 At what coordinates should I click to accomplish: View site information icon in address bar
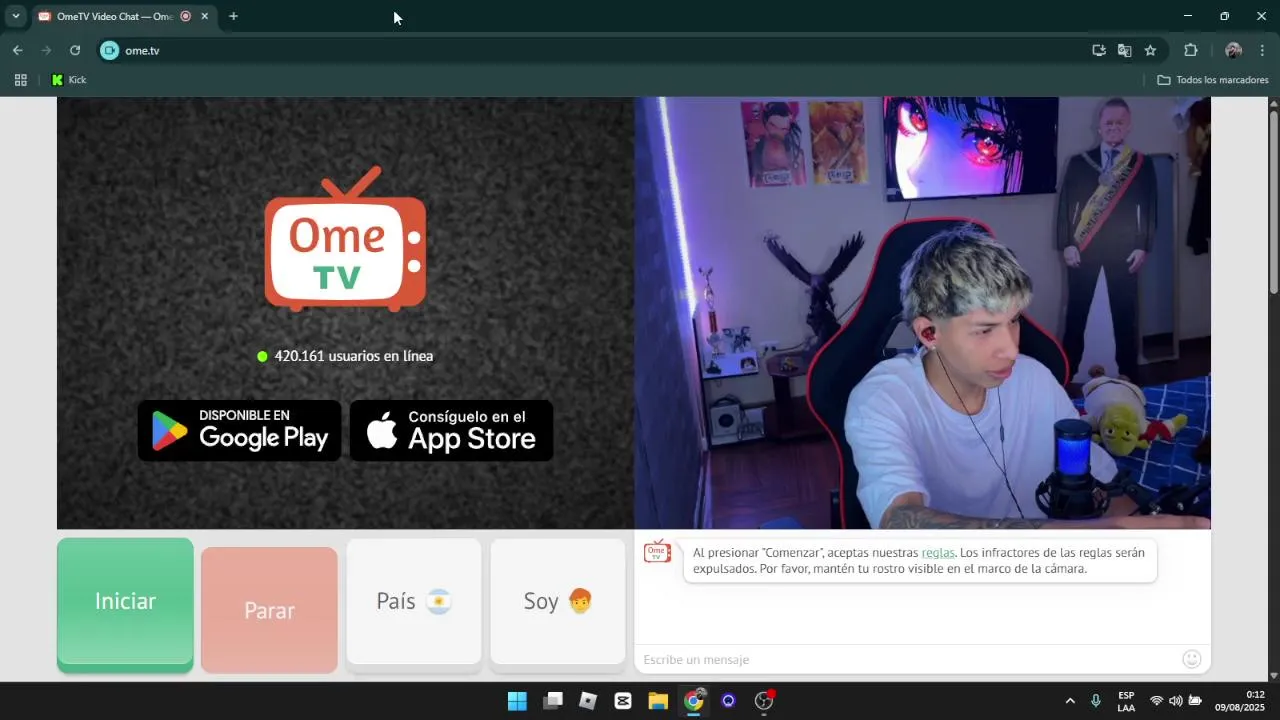pos(110,50)
